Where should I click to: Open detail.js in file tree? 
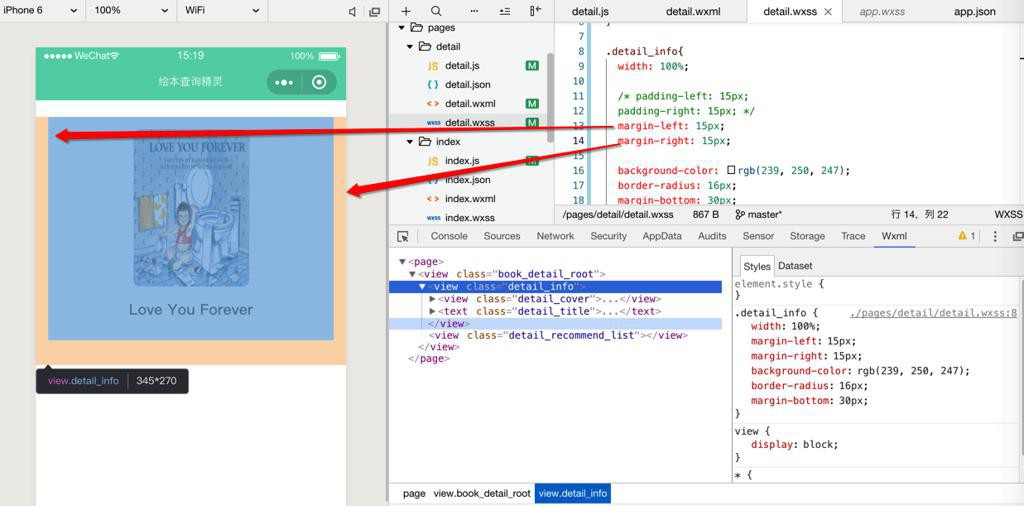tap(462, 66)
